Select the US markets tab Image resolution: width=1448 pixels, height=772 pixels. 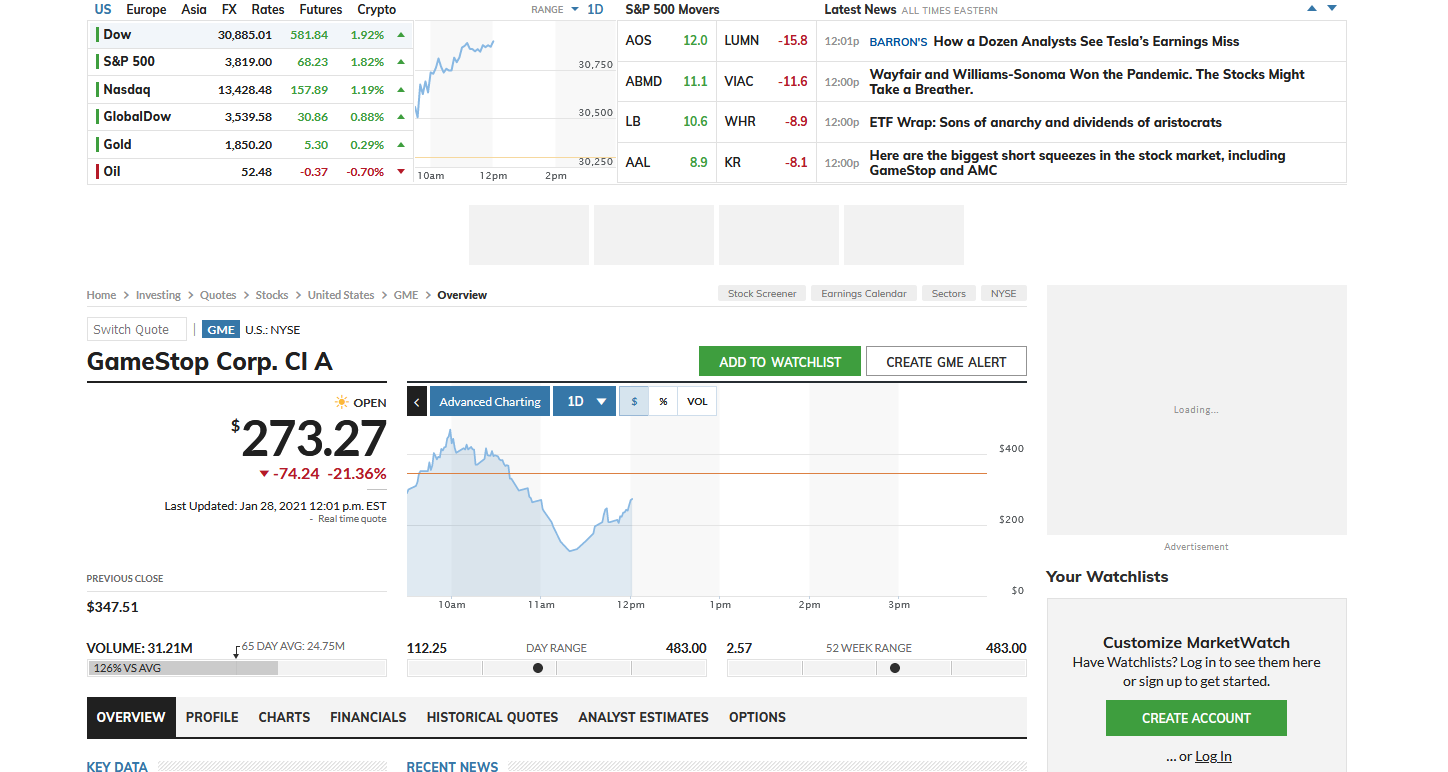tap(103, 9)
